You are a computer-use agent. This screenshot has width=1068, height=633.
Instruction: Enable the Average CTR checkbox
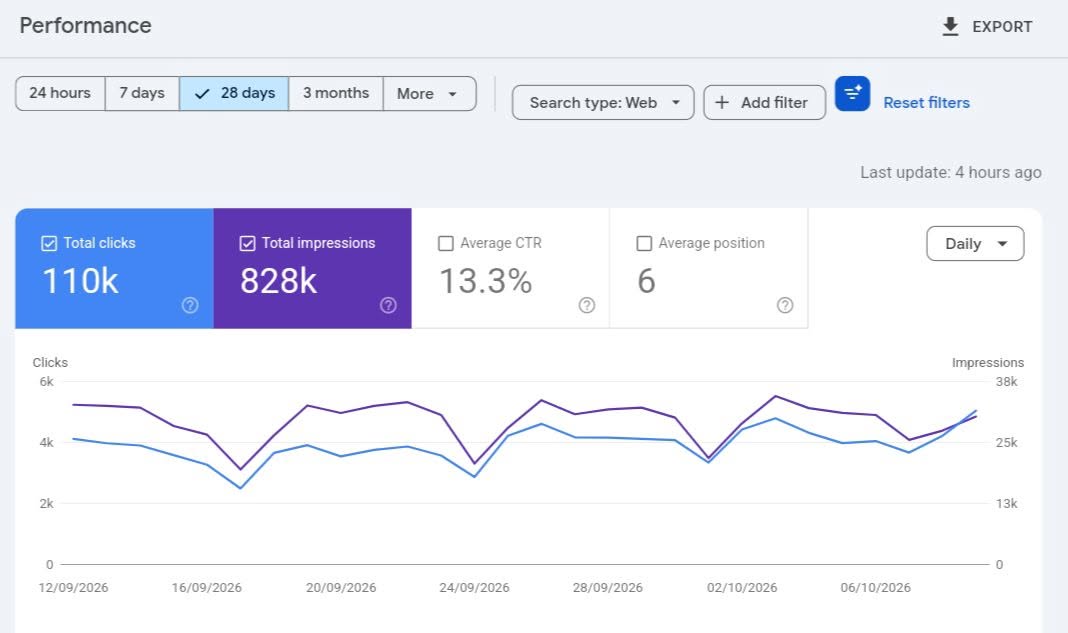[445, 243]
